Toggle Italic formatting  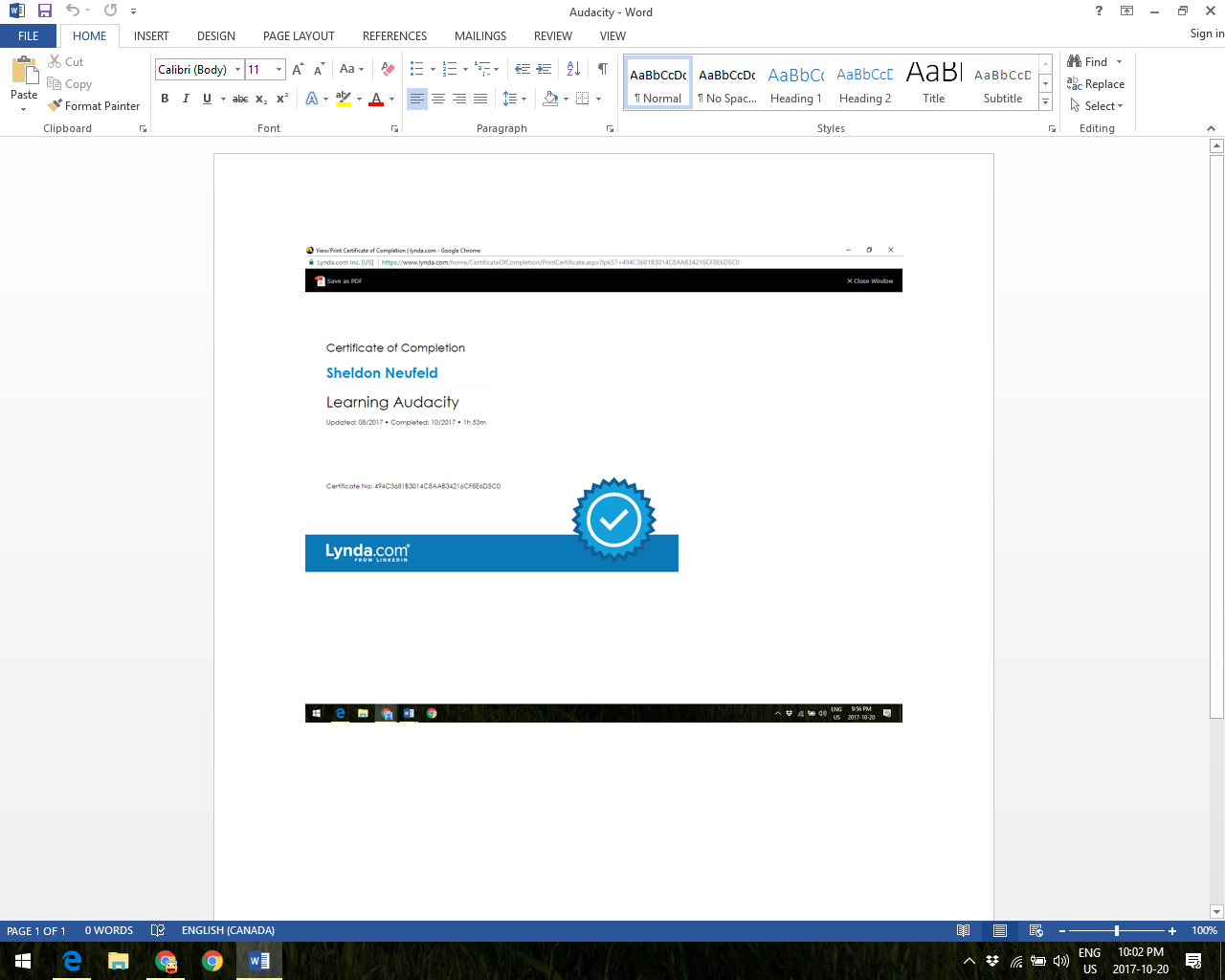[186, 99]
